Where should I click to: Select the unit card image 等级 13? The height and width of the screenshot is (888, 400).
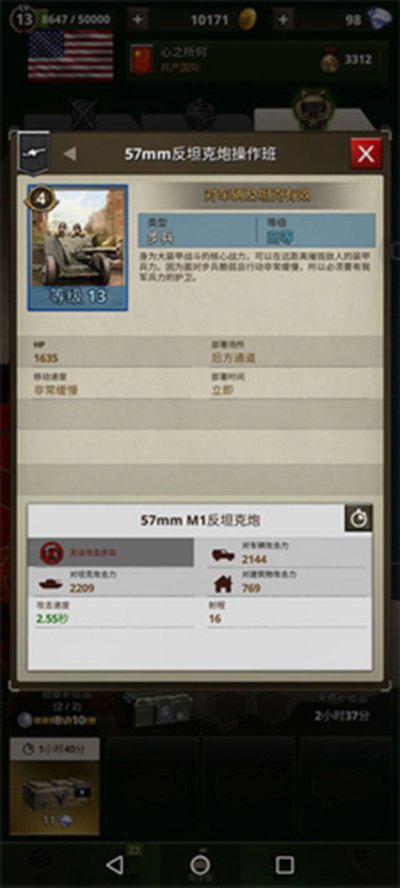click(x=78, y=247)
